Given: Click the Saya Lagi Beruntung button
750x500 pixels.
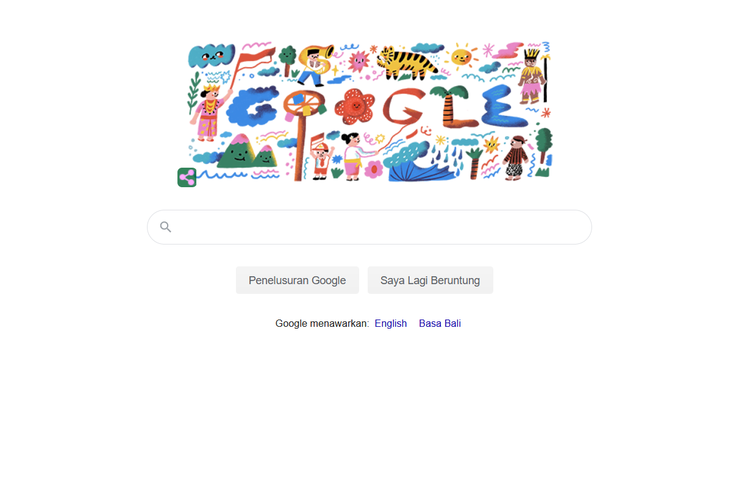Looking at the screenshot, I should [x=430, y=280].
